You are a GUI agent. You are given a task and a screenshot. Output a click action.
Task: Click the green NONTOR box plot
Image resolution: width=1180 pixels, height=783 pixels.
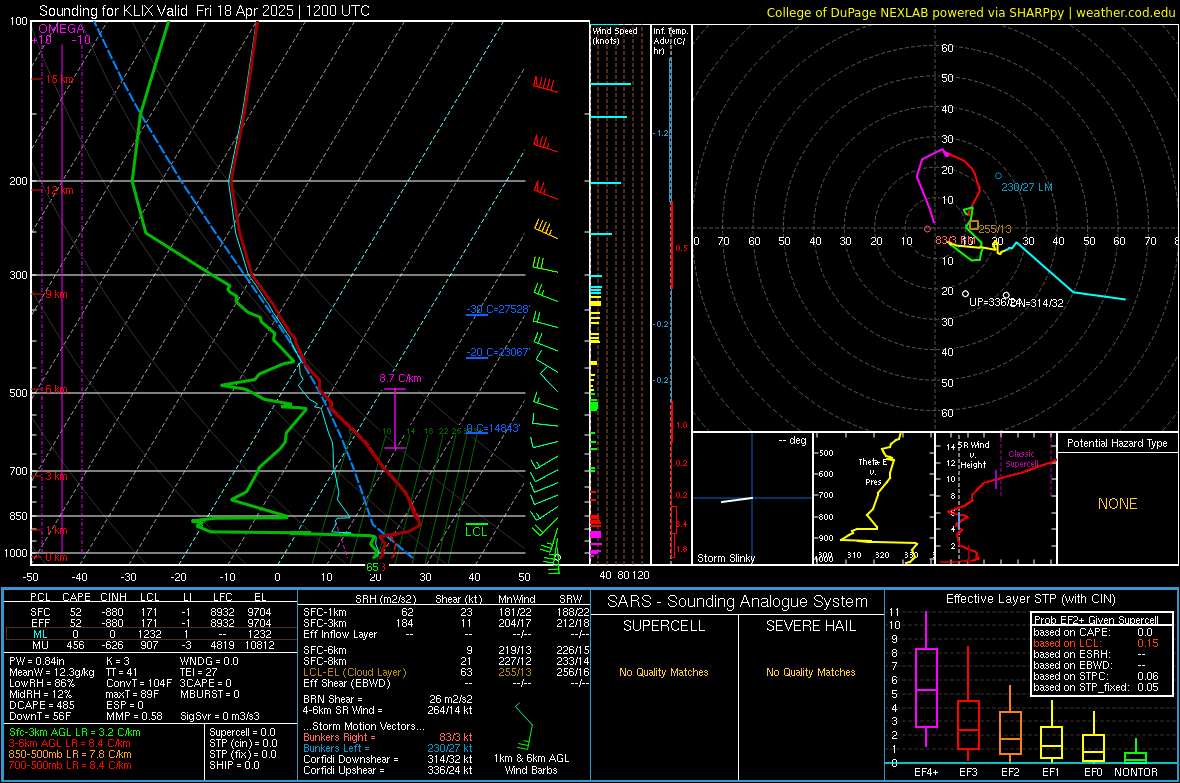tap(1136, 751)
